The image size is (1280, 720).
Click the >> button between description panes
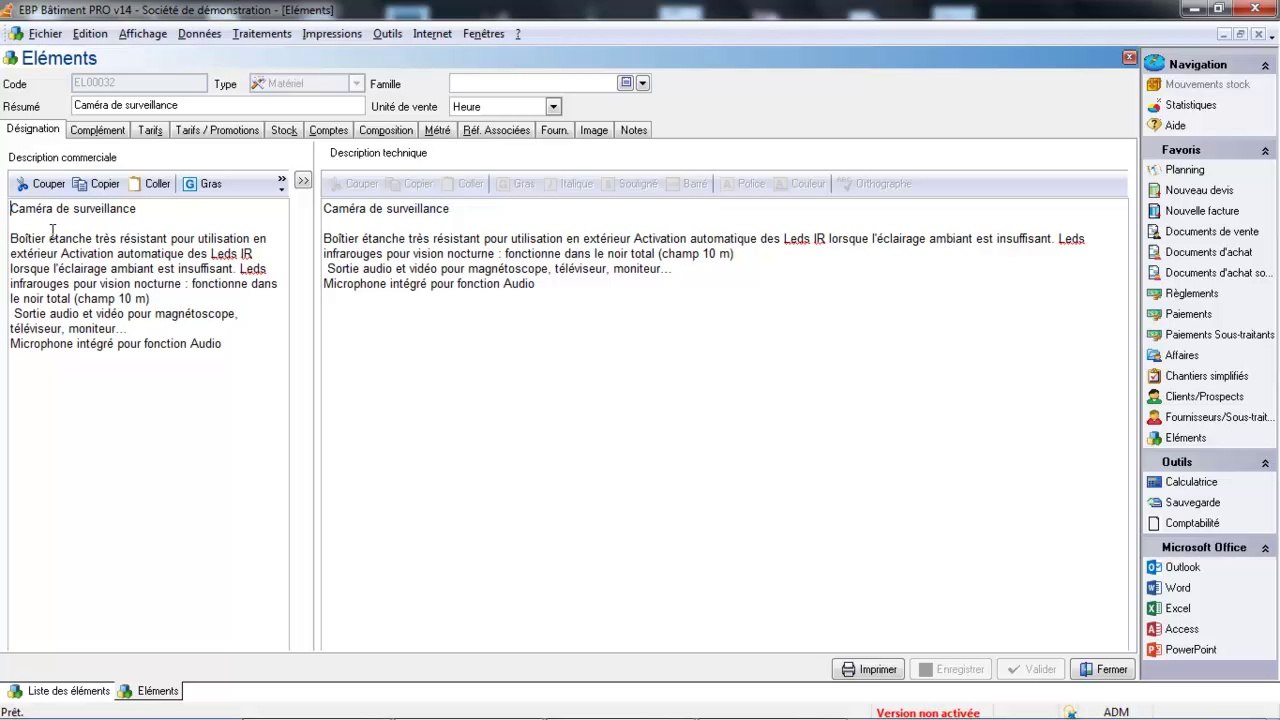pyautogui.click(x=303, y=181)
